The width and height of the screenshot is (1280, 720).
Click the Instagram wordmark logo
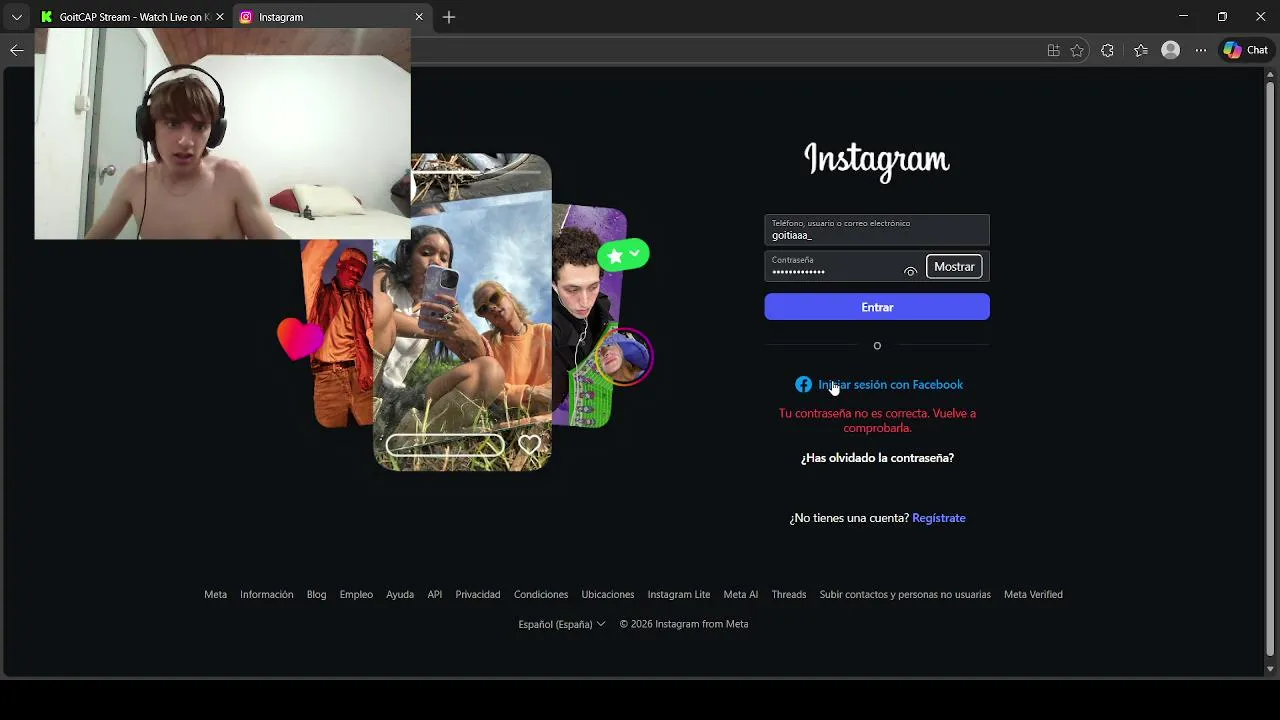click(x=877, y=161)
